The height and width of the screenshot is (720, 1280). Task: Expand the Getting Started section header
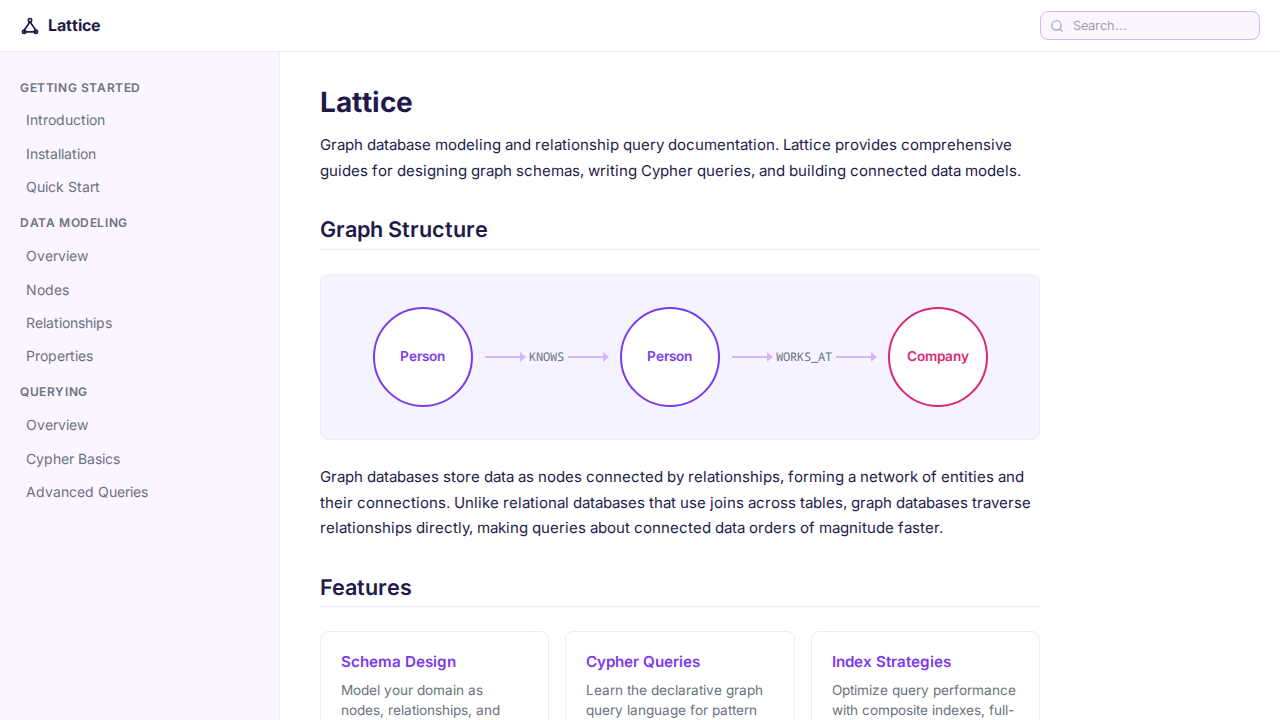[x=80, y=88]
